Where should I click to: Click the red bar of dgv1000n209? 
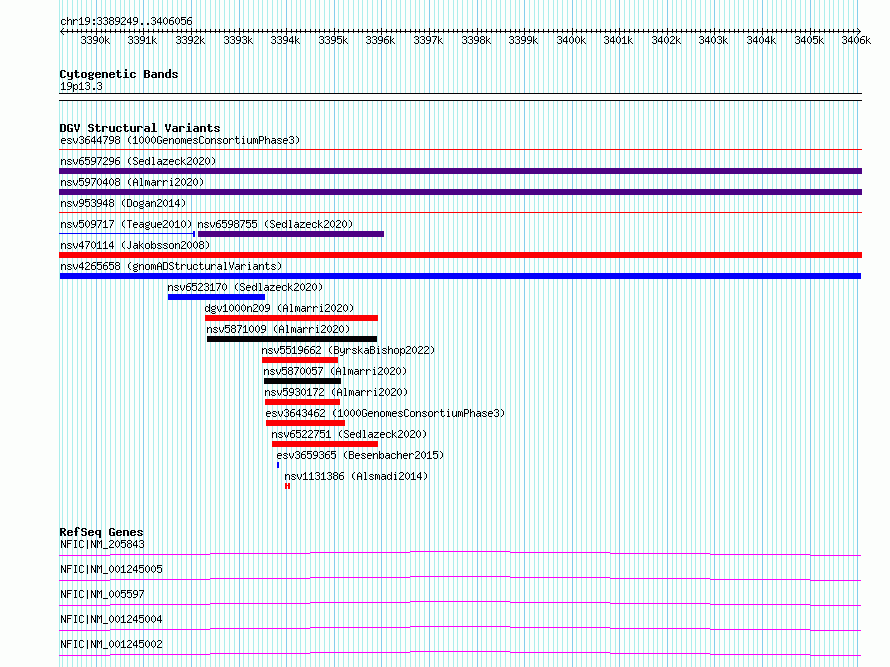(291, 318)
